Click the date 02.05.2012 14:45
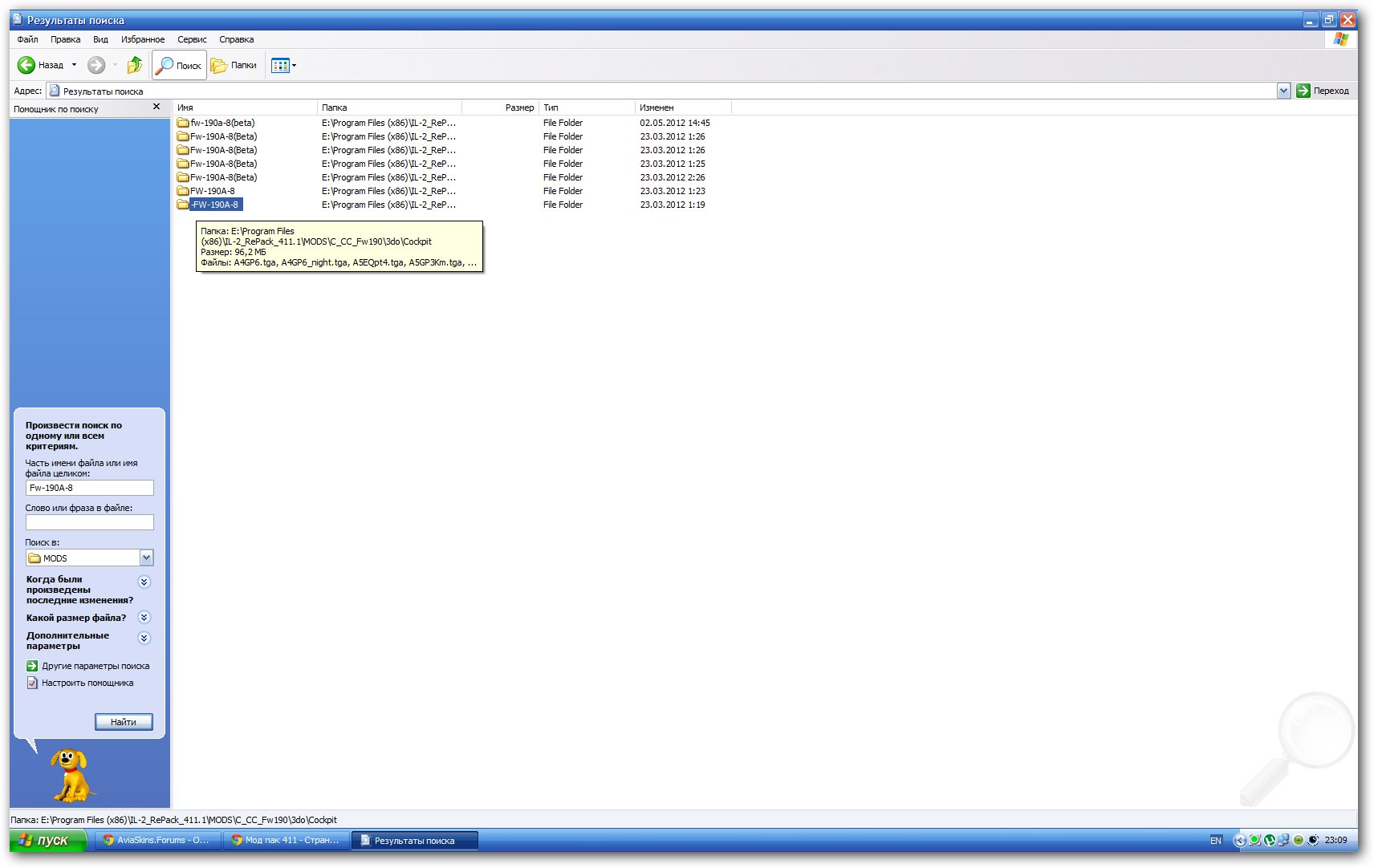Screen dimensions: 1374x868 [675, 123]
